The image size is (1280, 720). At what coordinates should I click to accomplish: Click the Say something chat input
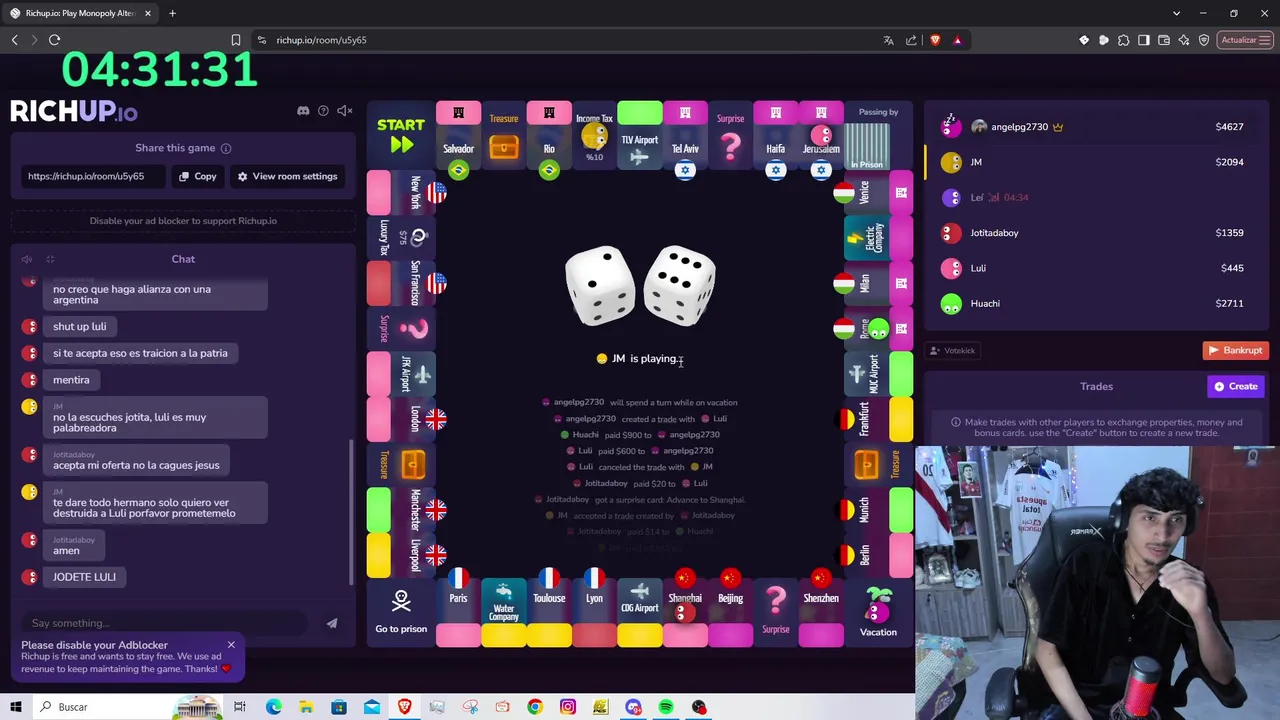pyautogui.click(x=165, y=623)
